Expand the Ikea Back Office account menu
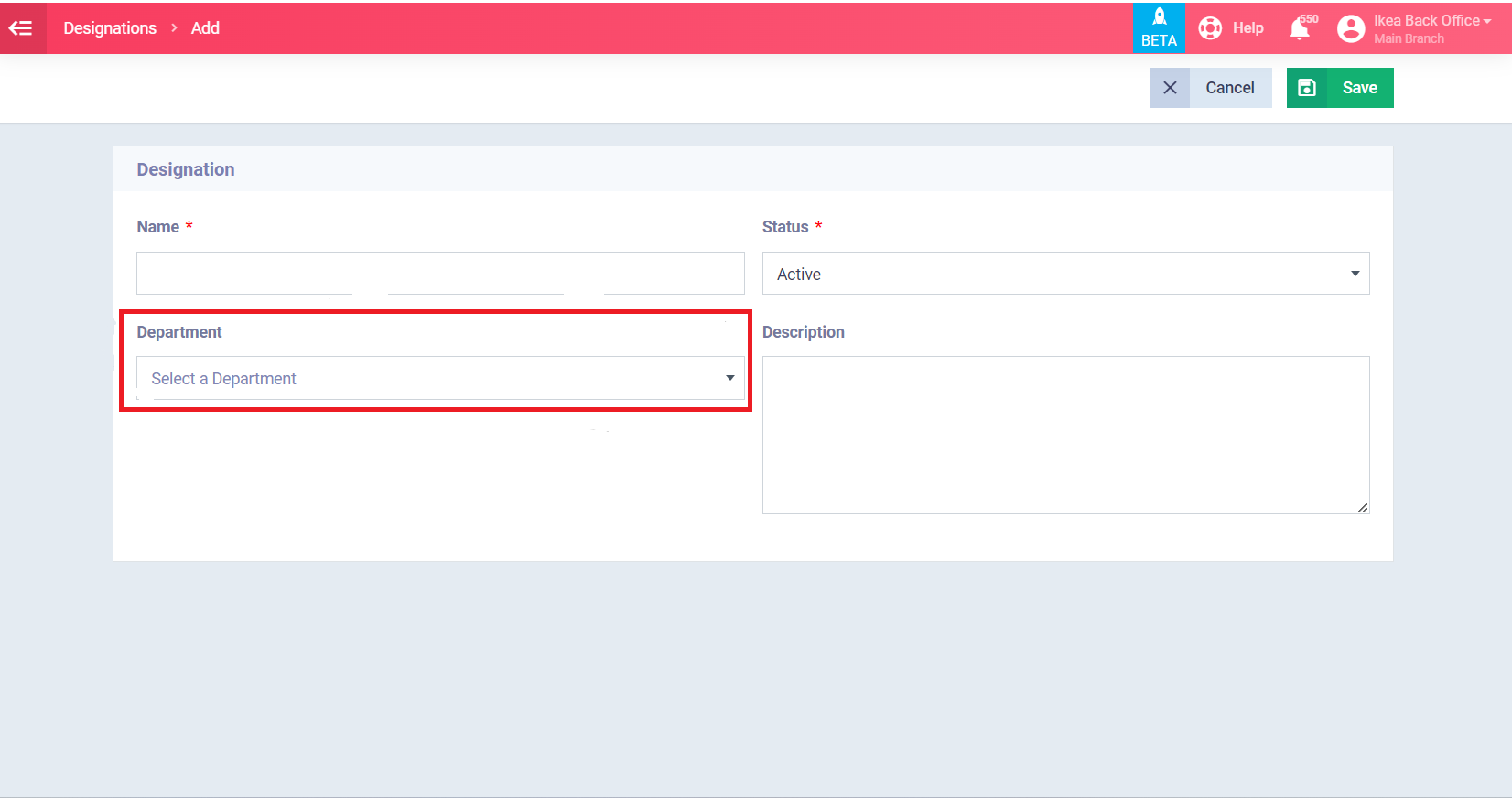This screenshot has width=1512, height=798. point(1431,20)
